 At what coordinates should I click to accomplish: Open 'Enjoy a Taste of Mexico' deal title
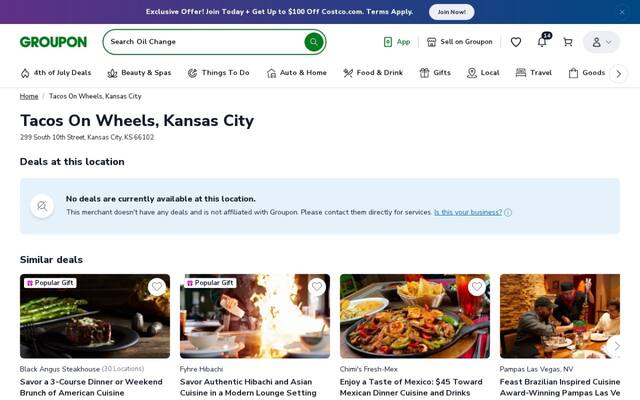411,387
